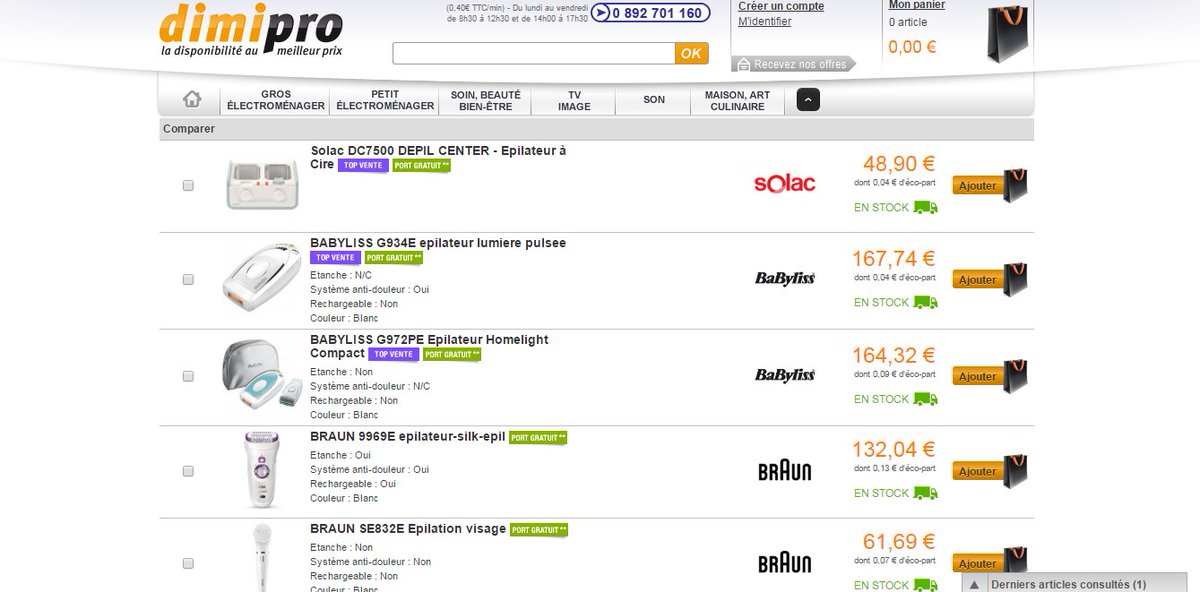Click TOP VENTE badge on BABYLISS G972PE
The height and width of the screenshot is (592, 1200).
tap(393, 354)
